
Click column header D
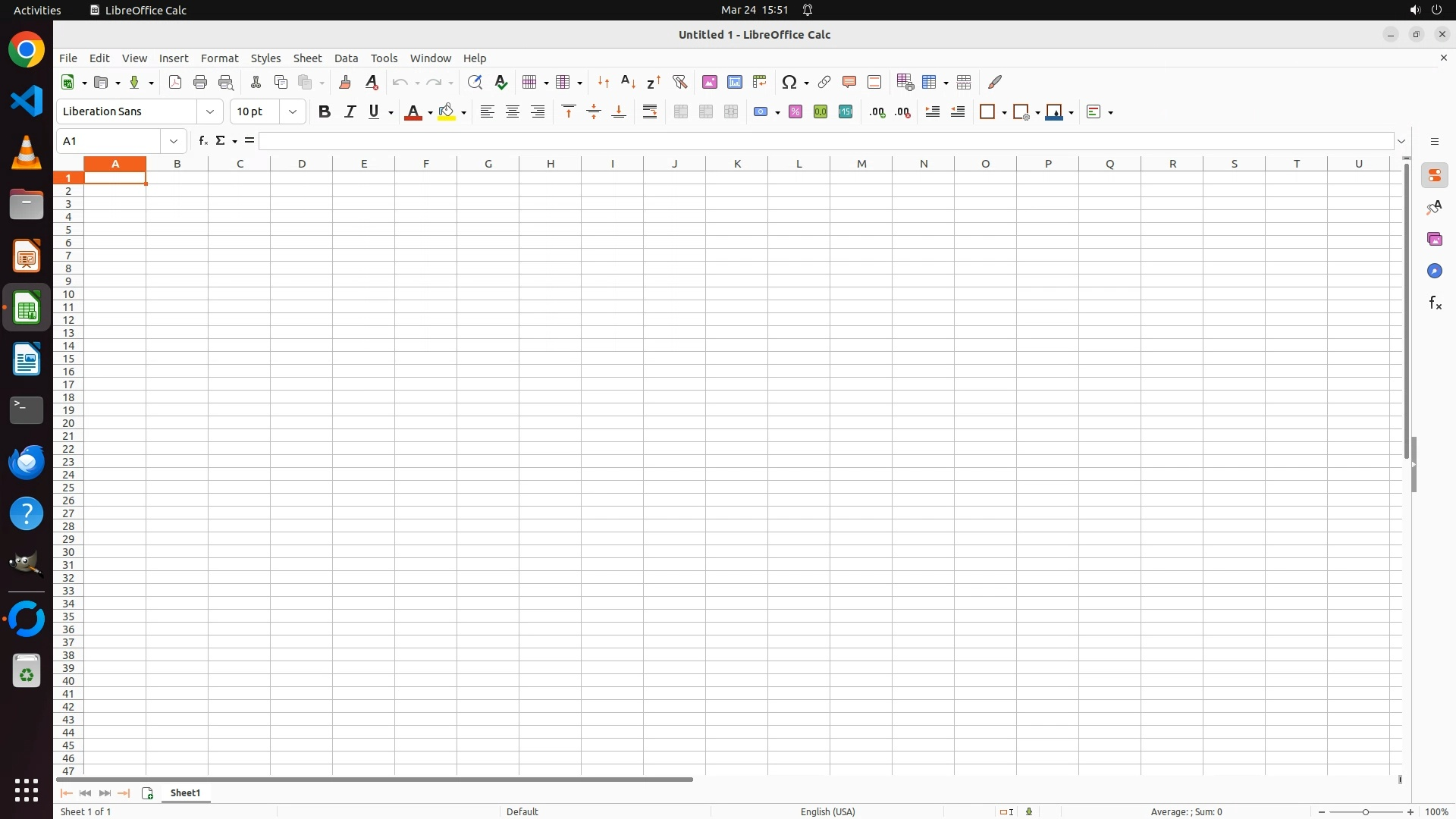point(302,164)
